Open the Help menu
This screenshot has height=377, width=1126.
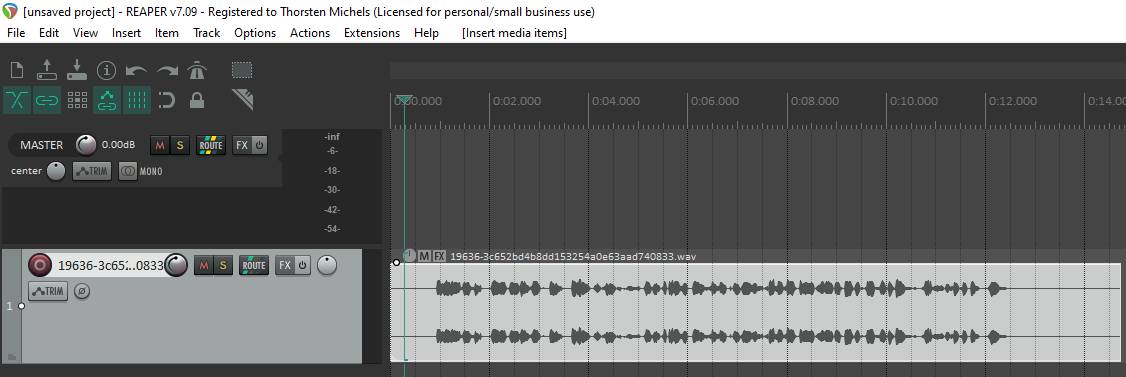tap(427, 33)
